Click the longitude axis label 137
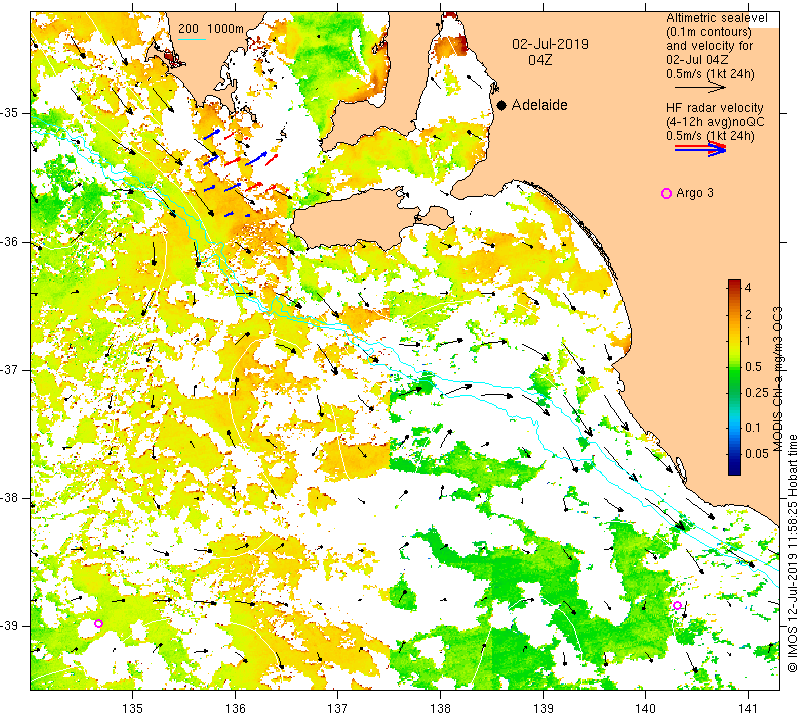The image size is (800, 720). point(337,709)
